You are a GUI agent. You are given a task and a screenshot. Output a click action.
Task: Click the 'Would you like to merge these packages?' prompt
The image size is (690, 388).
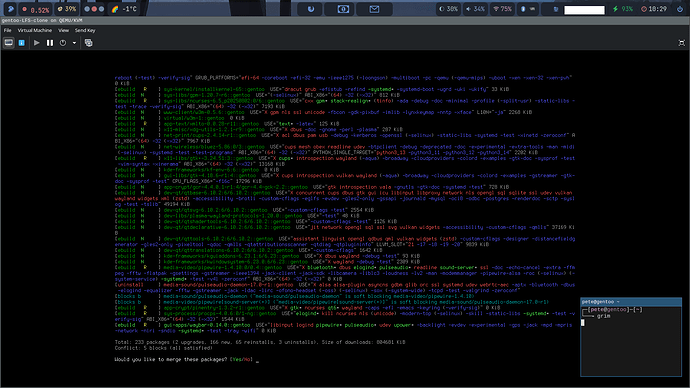(x=171, y=359)
